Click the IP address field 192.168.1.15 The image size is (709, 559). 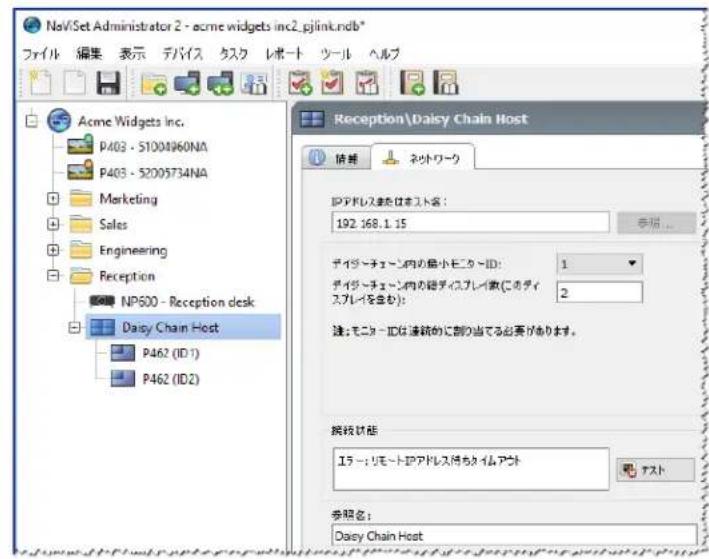coord(470,223)
